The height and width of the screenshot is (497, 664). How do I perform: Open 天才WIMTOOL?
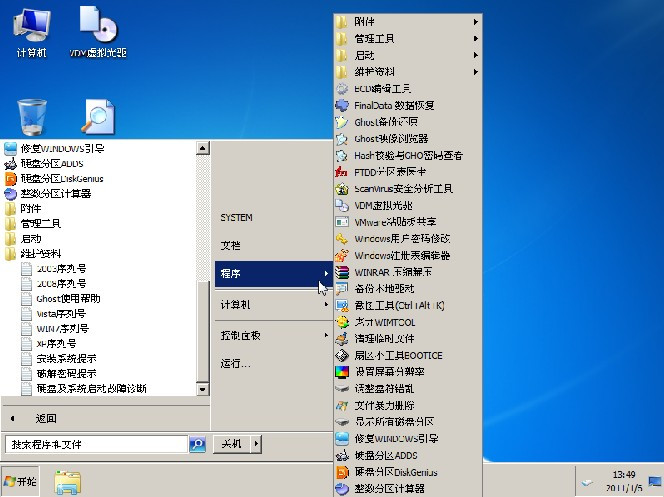click(408, 322)
